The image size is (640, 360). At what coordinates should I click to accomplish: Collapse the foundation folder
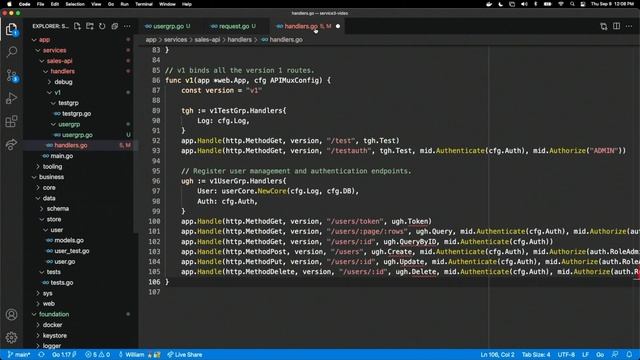34,314
